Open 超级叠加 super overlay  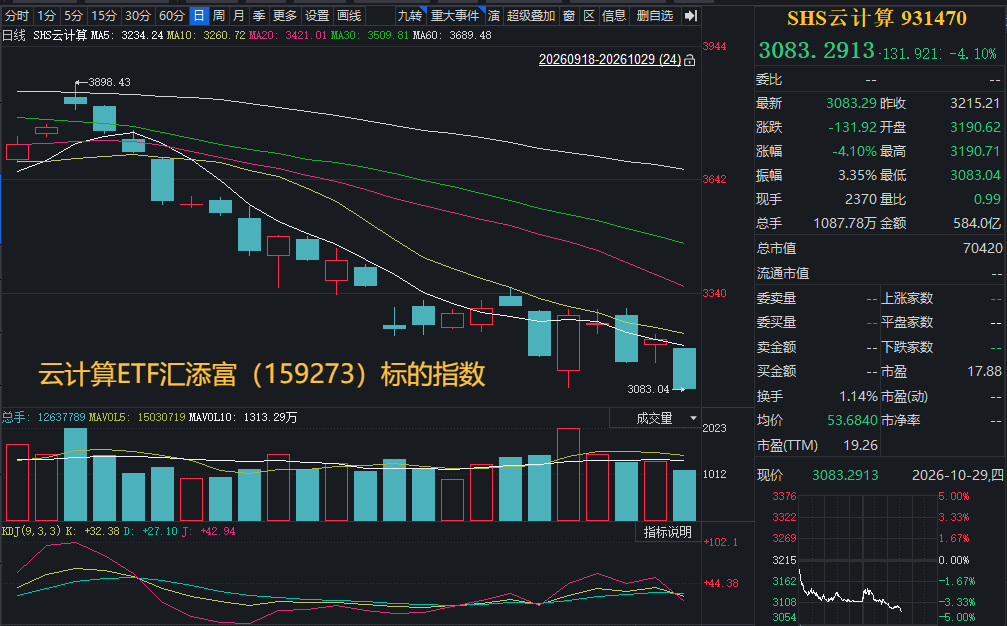(x=530, y=15)
